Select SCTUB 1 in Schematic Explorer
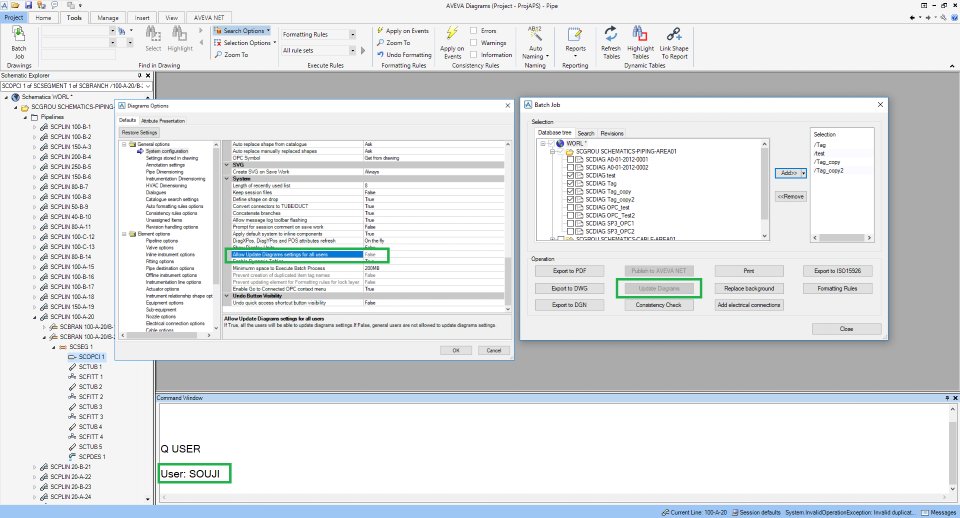The height and width of the screenshot is (518, 960). (x=90, y=366)
